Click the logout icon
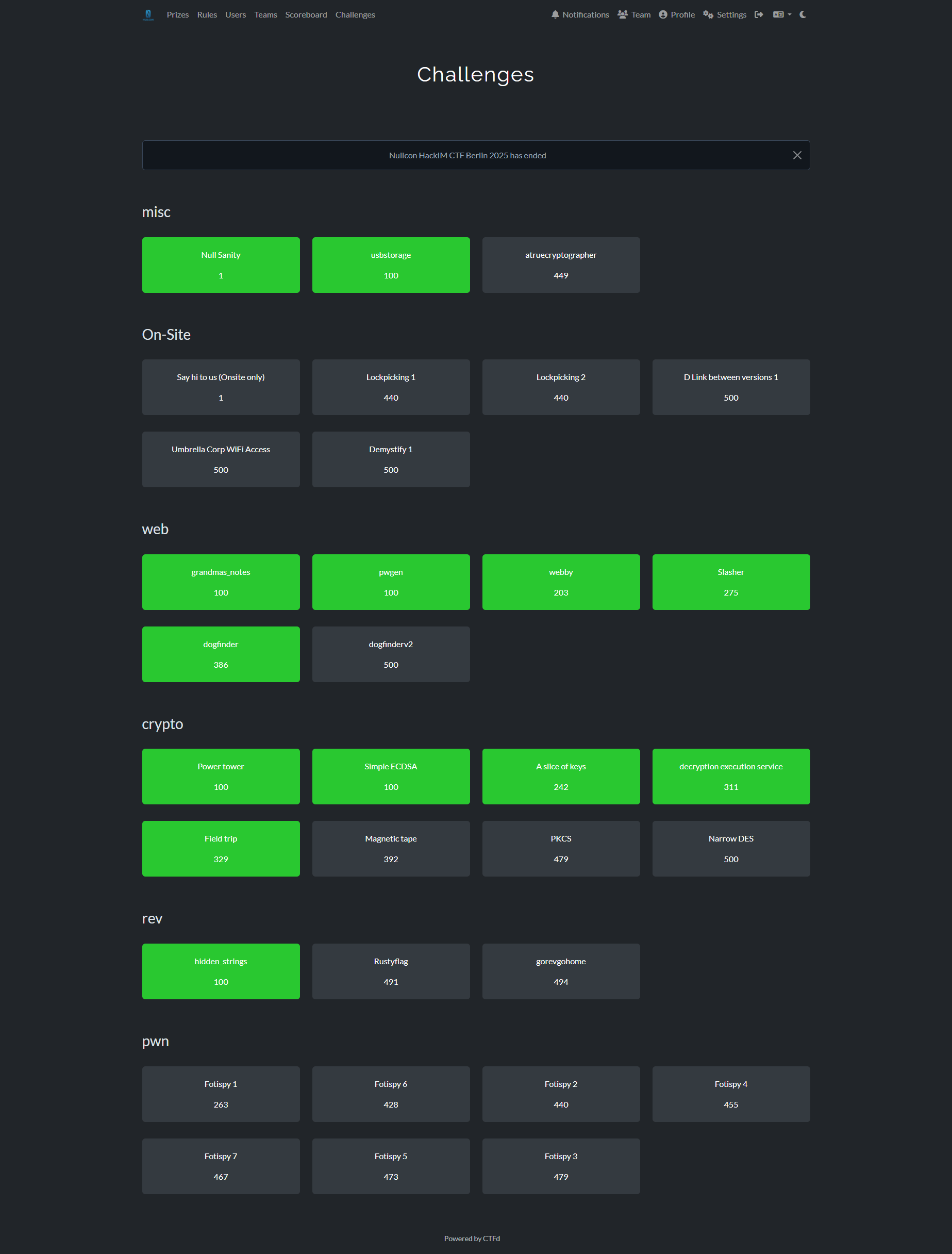 coord(759,15)
